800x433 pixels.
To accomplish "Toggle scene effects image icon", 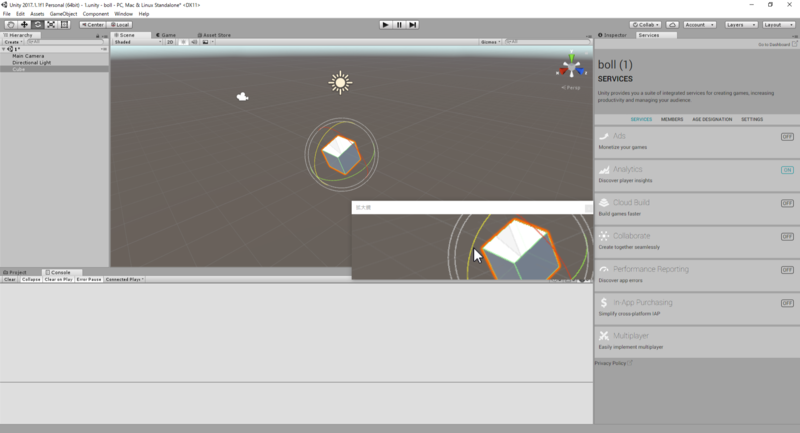I will pyautogui.click(x=205, y=42).
